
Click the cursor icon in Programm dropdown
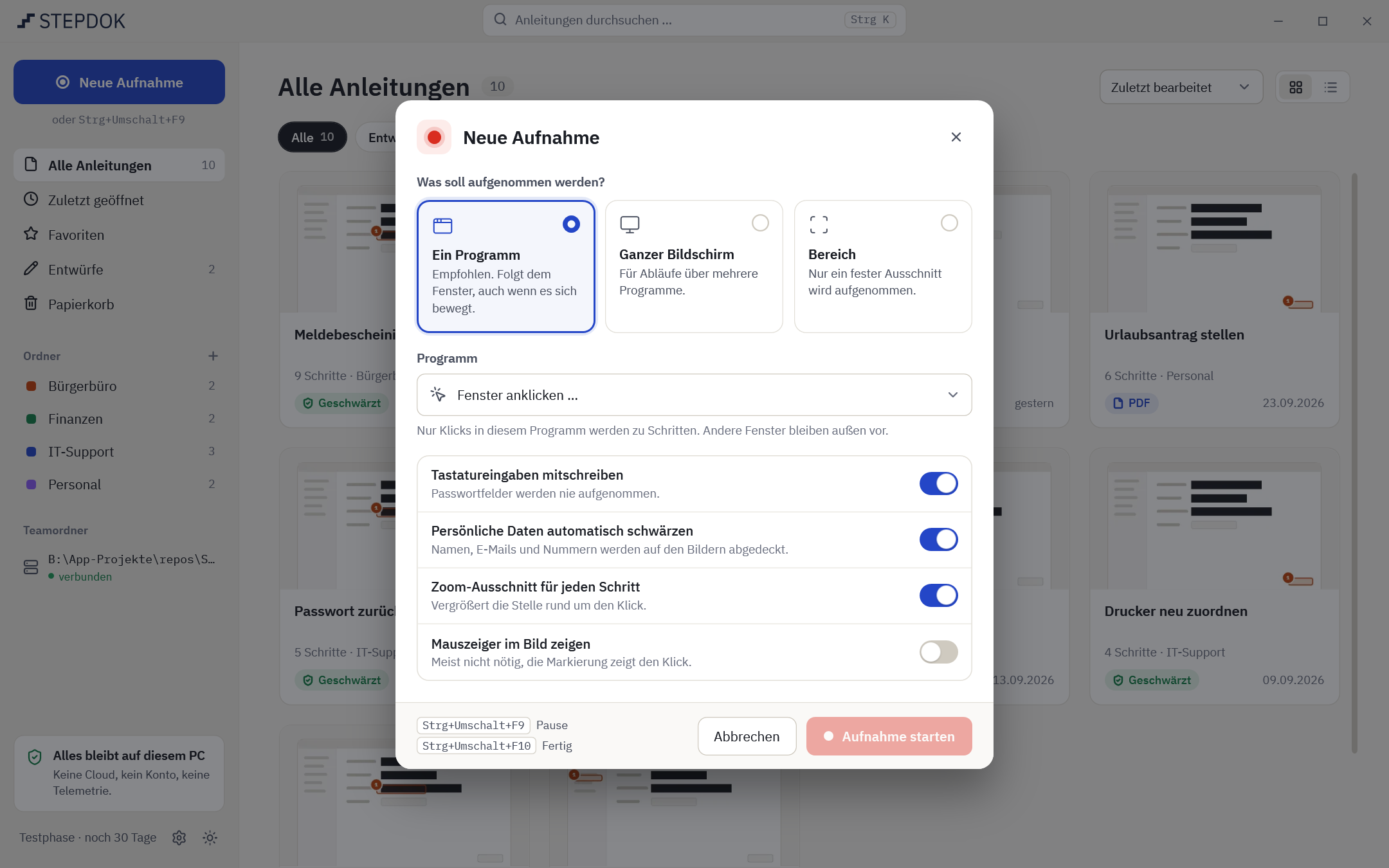pos(438,395)
